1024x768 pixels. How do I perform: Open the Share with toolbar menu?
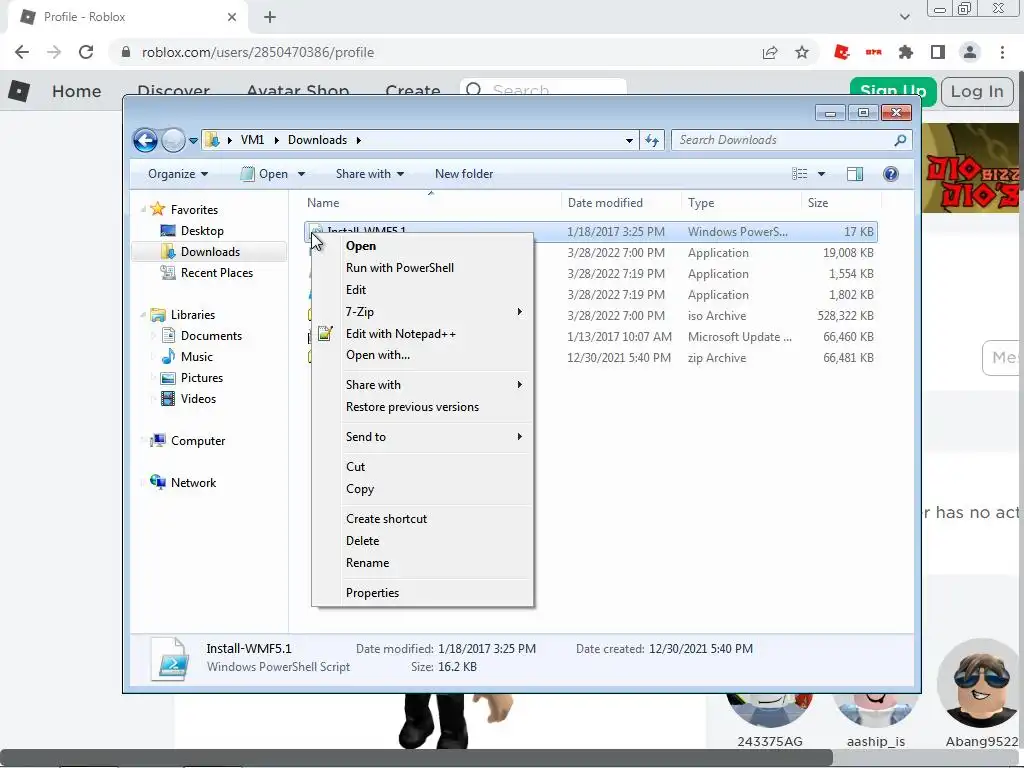[x=370, y=174]
